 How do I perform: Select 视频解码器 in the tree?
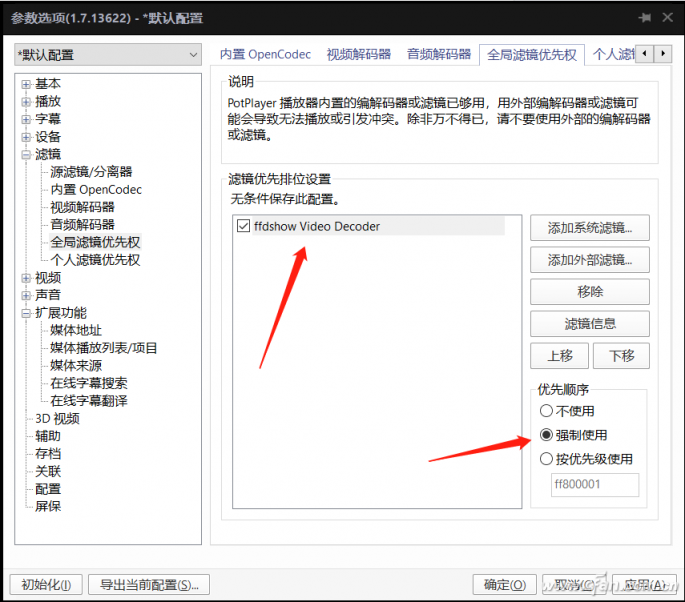[x=82, y=207]
